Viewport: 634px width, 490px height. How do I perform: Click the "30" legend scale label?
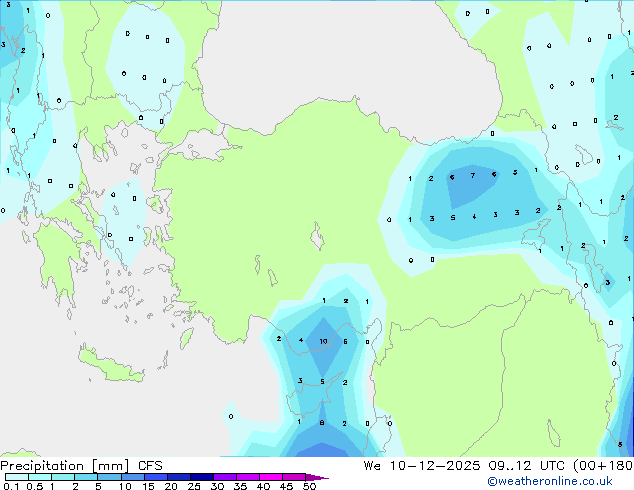click(217, 486)
